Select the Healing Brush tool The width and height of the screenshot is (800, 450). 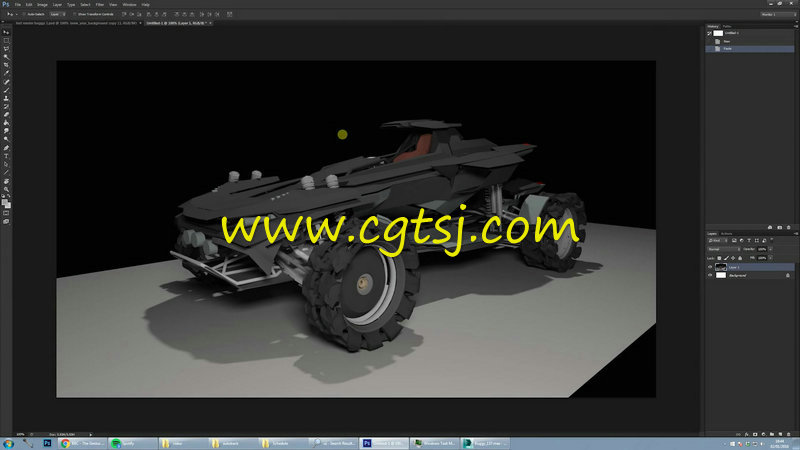pyautogui.click(x=6, y=82)
